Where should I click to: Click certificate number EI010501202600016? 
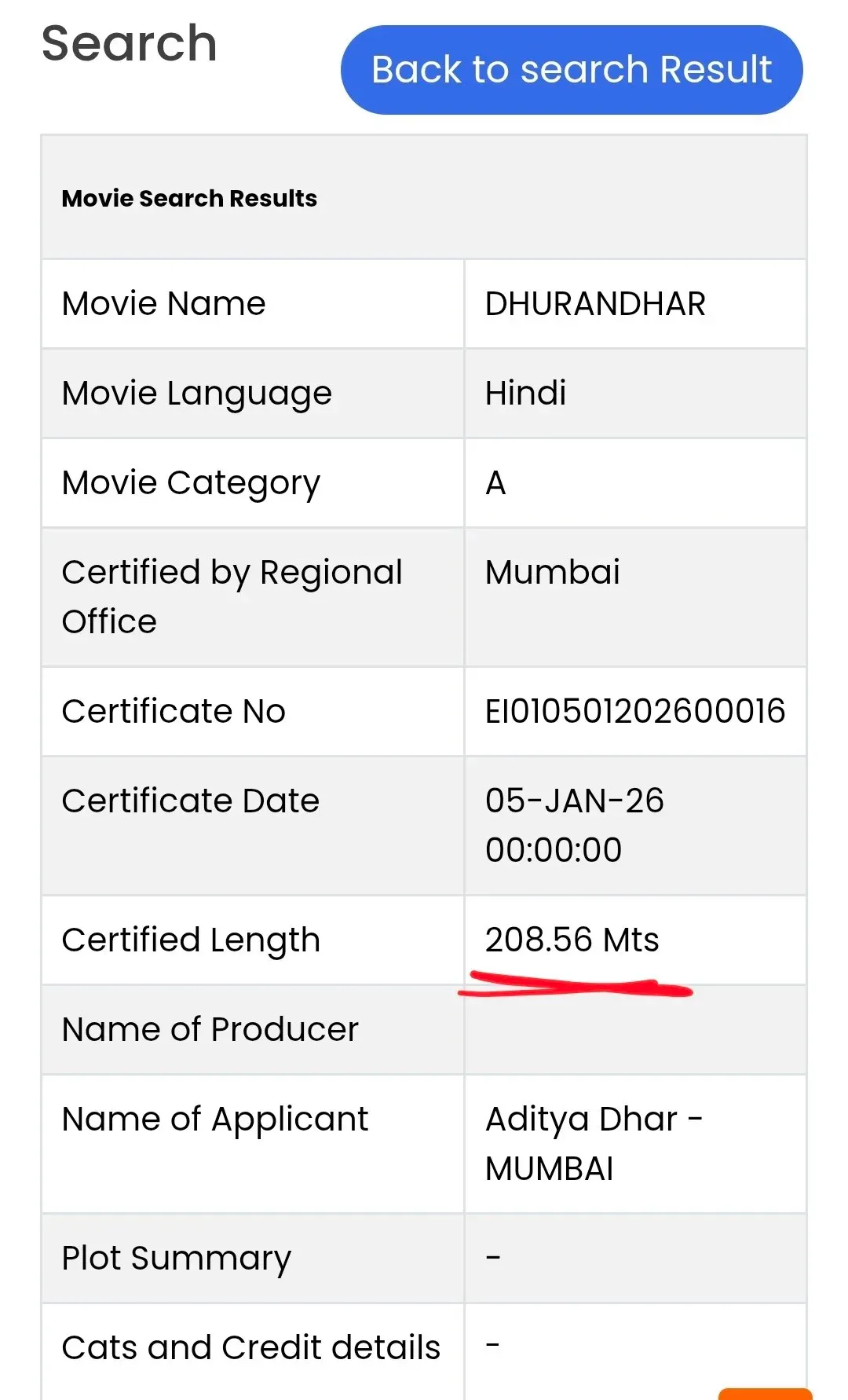tap(634, 710)
